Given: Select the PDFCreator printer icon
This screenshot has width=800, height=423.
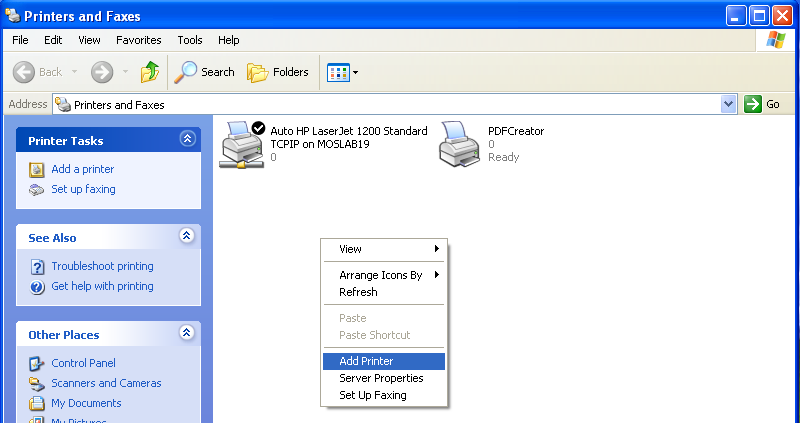Looking at the screenshot, I should pos(460,144).
